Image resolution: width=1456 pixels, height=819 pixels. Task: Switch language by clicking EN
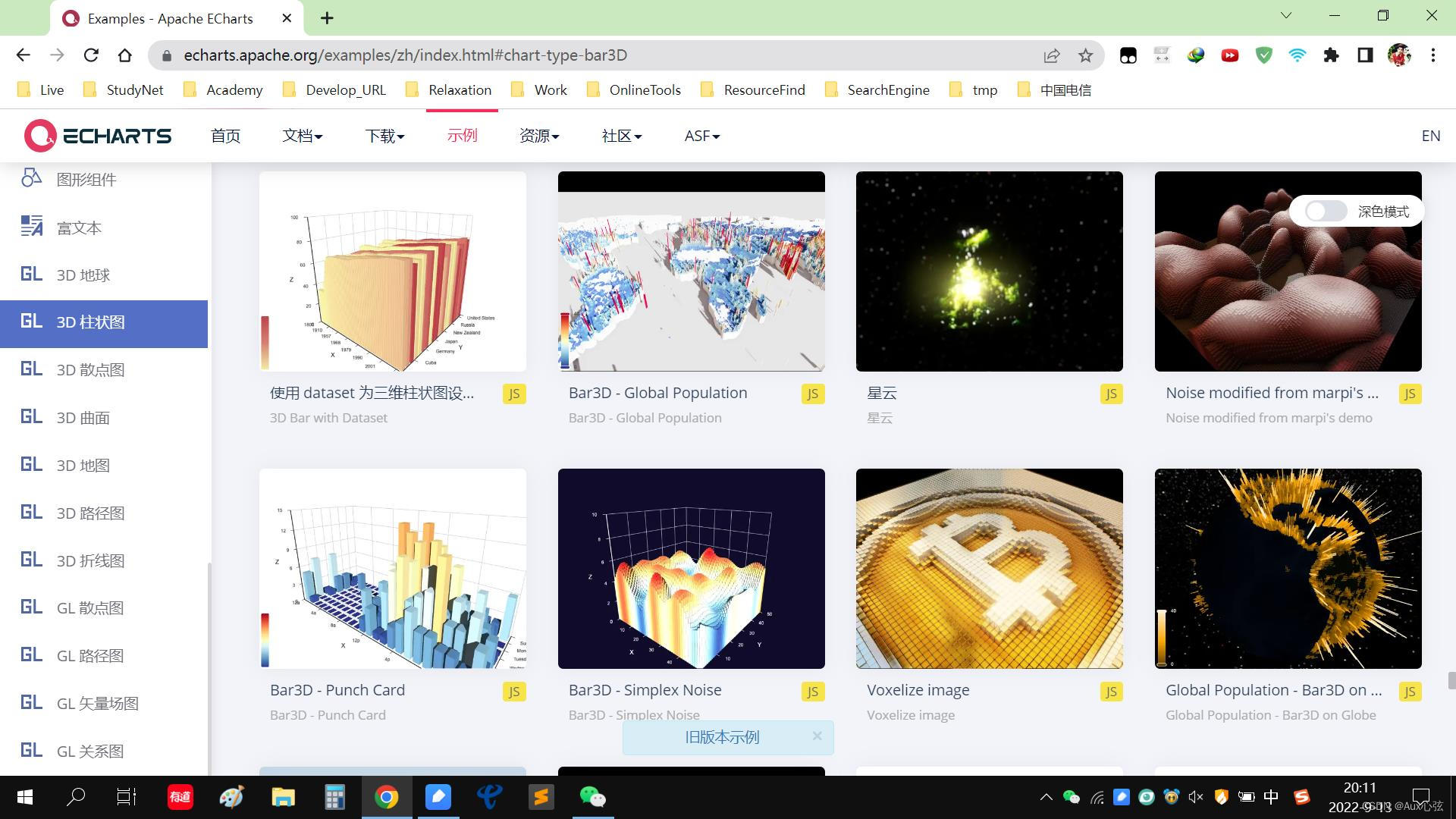(x=1431, y=136)
